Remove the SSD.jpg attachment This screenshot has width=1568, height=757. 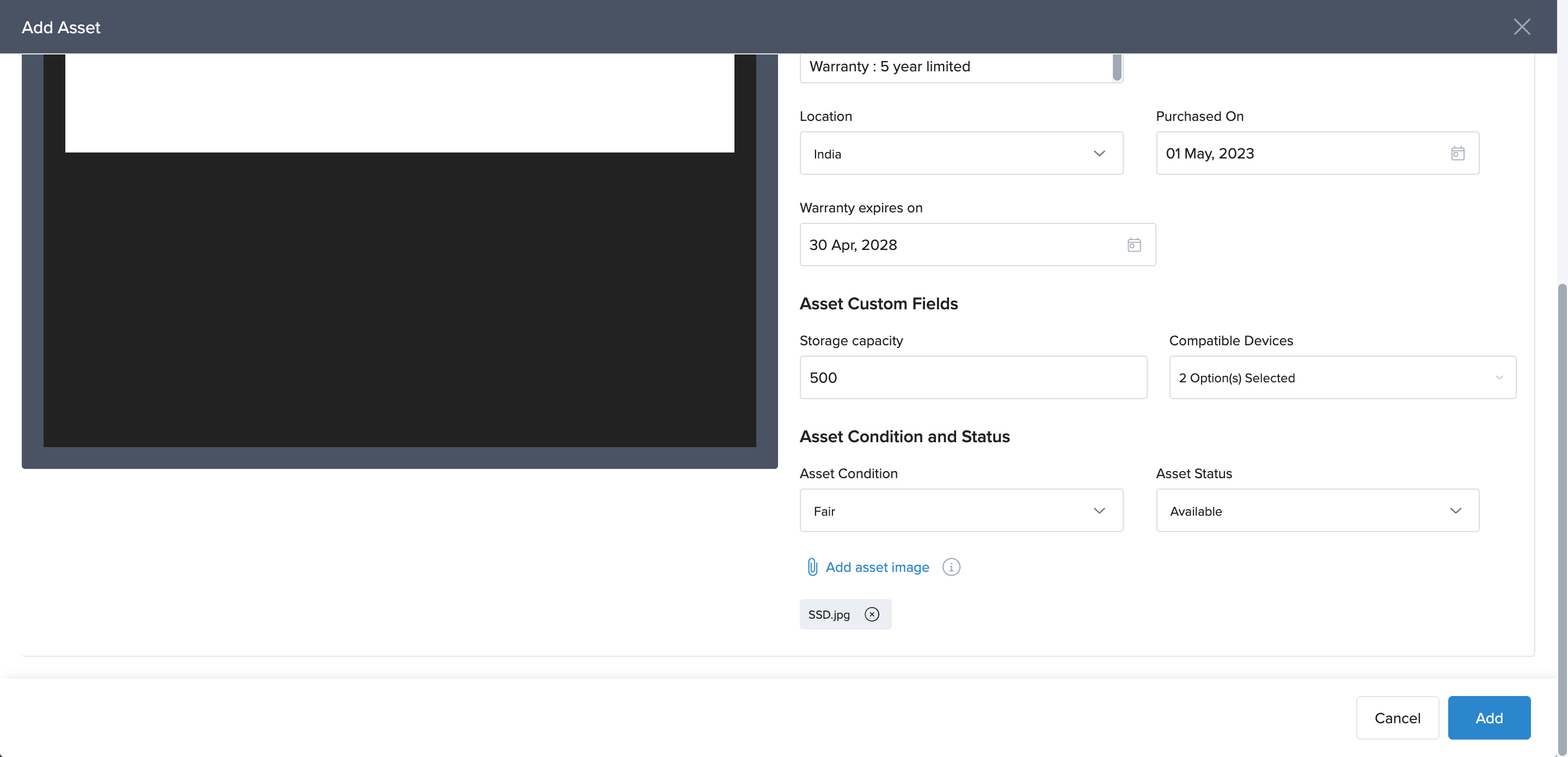[872, 614]
